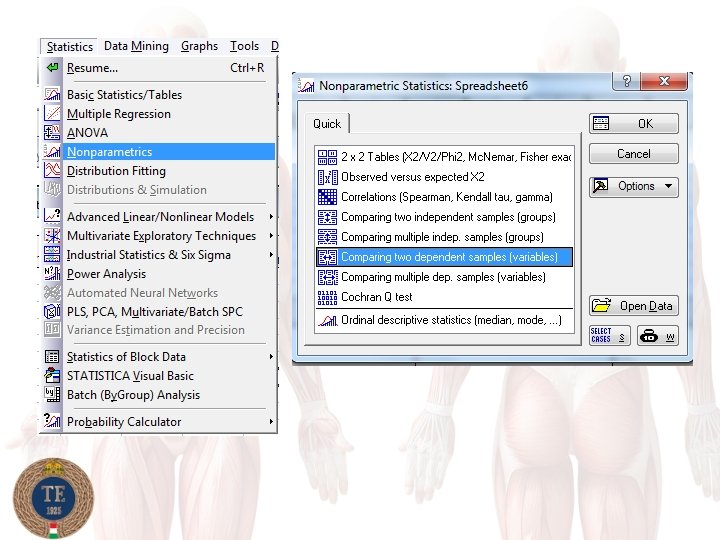The width and height of the screenshot is (720, 540).
Task: Click the Basic Statistics/Tables icon
Action: click(52, 95)
